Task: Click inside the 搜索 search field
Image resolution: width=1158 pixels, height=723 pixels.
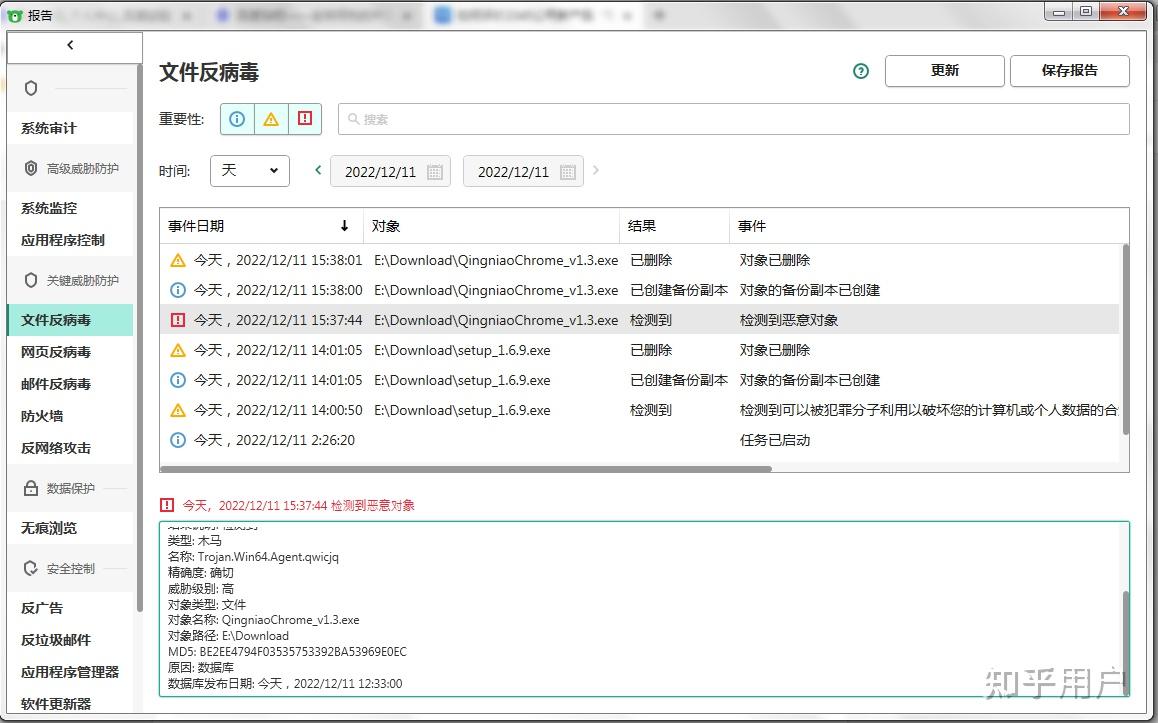Action: coord(600,118)
